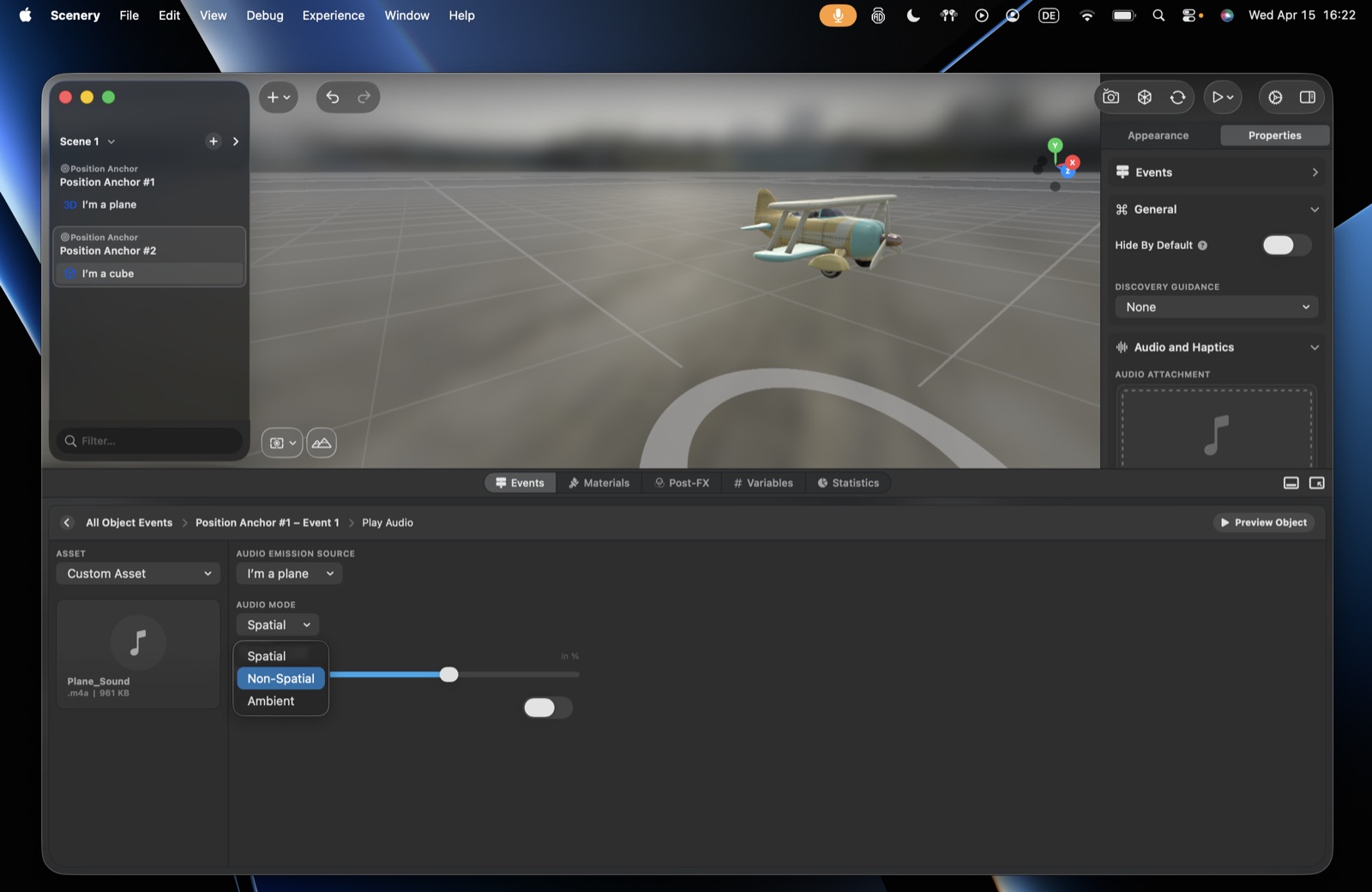Select the Plane_Sound audio asset thumbnail
Viewport: 1372px width, 892px height.
click(x=138, y=654)
